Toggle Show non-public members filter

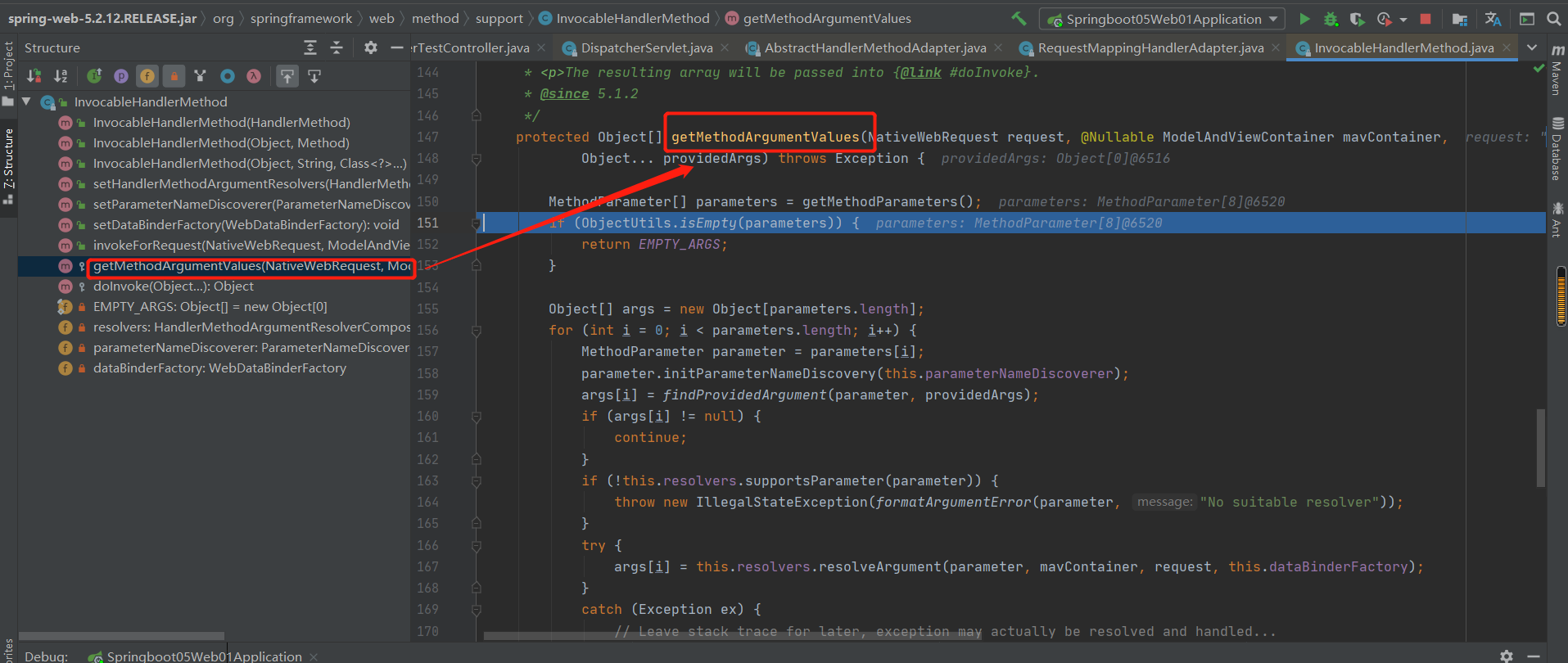click(174, 76)
